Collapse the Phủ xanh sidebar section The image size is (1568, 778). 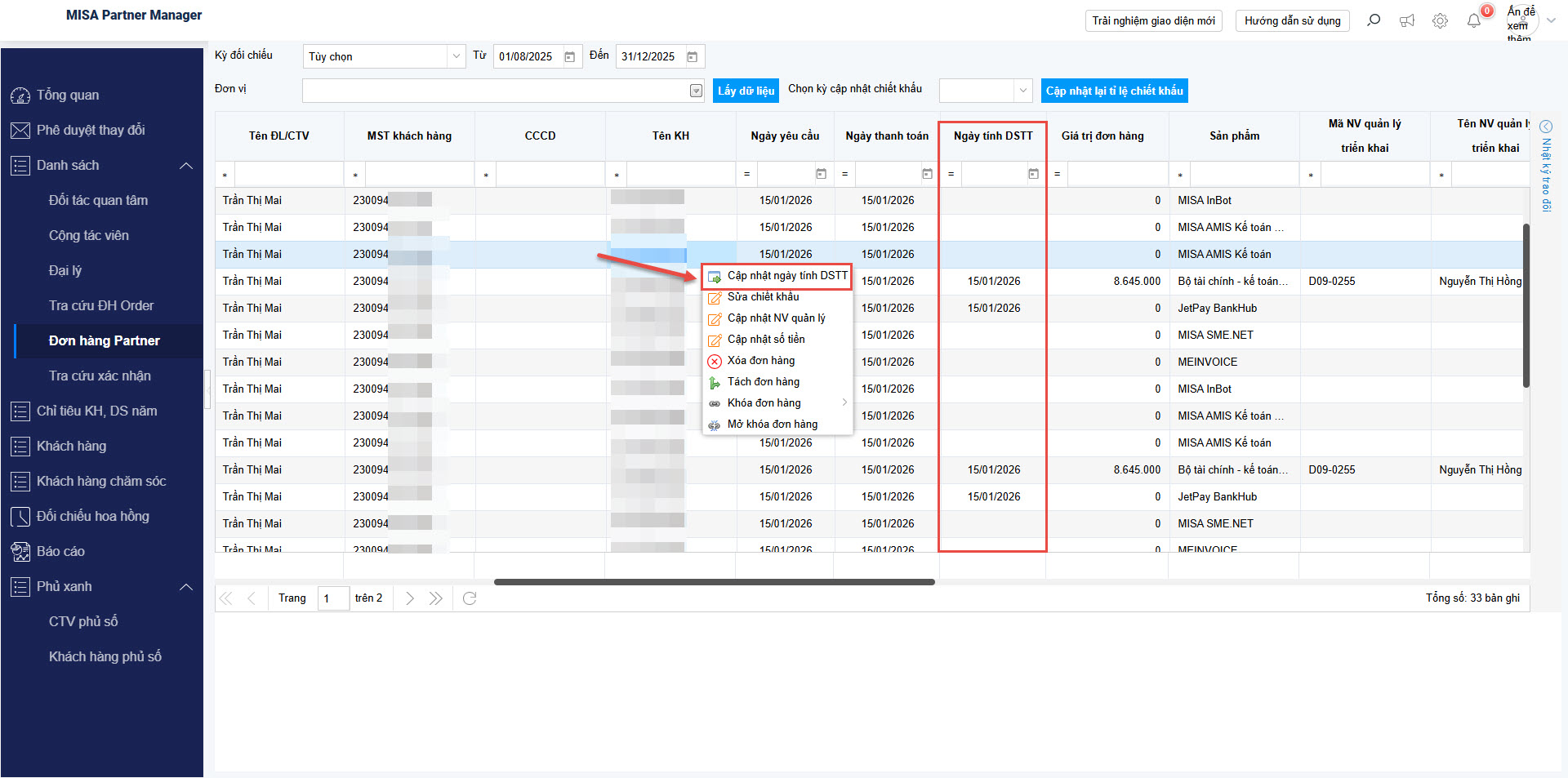(186, 587)
